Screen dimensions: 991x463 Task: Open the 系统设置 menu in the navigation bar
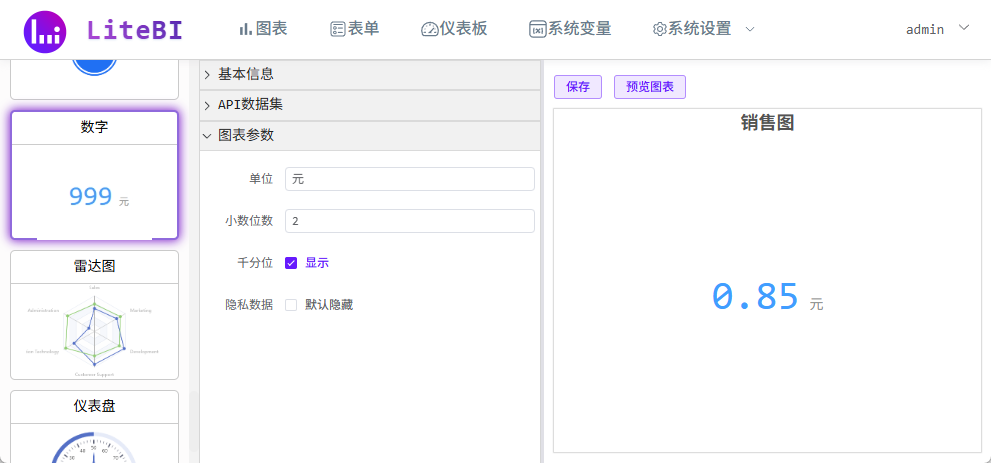click(x=692, y=28)
